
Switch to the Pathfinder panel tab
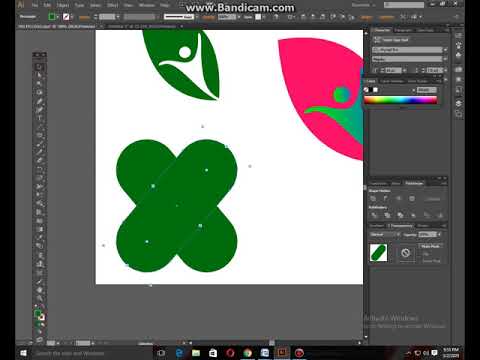(x=414, y=183)
